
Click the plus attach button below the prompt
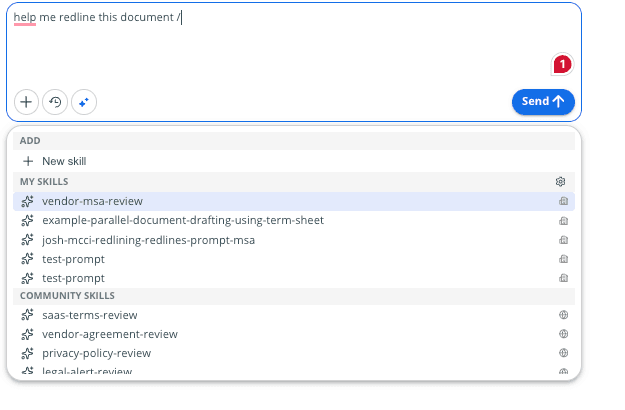(x=26, y=102)
